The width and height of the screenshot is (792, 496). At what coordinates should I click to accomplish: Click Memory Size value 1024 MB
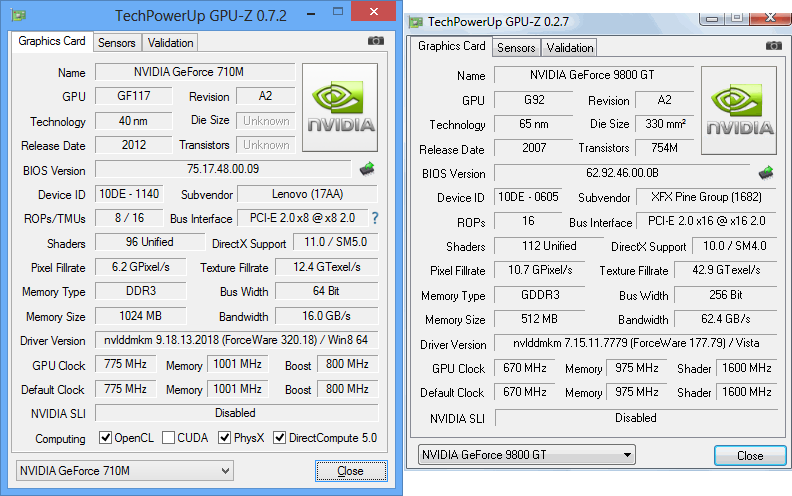[140, 316]
